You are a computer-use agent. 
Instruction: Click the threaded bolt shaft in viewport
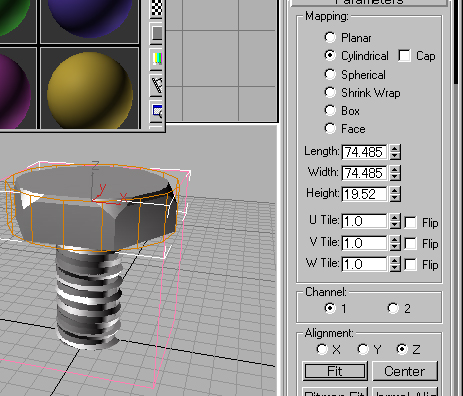click(88, 297)
